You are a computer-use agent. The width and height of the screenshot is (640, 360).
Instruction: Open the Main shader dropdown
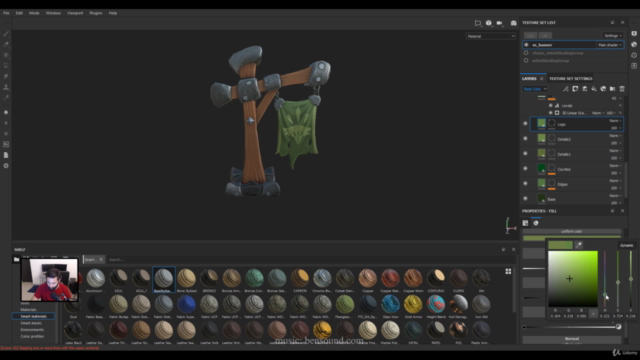(609, 45)
